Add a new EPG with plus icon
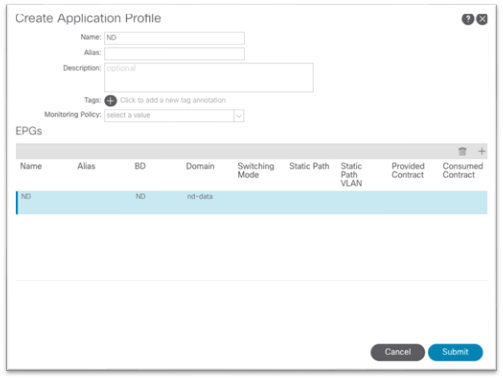 pyautogui.click(x=482, y=151)
